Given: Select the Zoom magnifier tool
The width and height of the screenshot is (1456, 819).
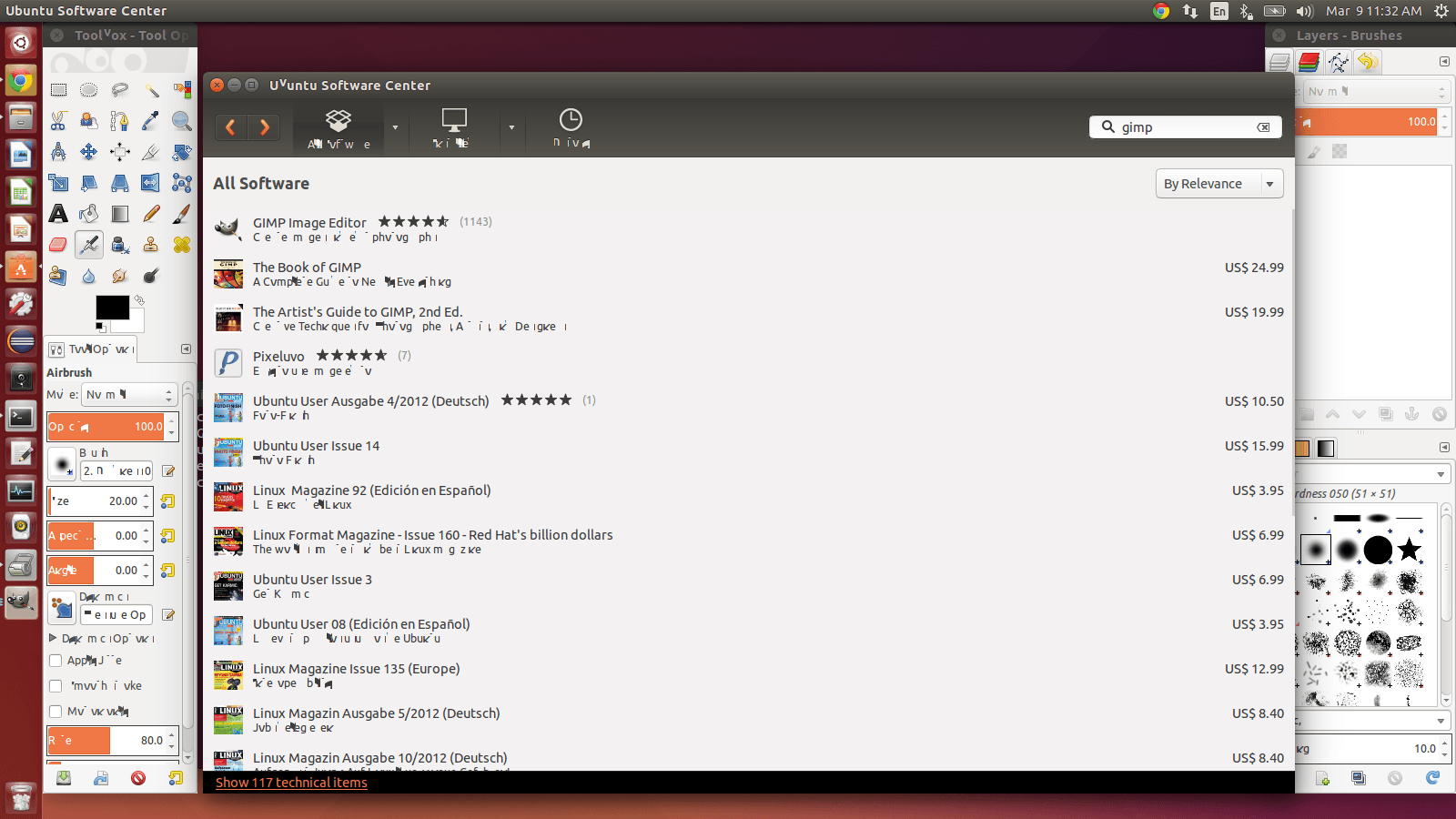Looking at the screenshot, I should click(182, 121).
